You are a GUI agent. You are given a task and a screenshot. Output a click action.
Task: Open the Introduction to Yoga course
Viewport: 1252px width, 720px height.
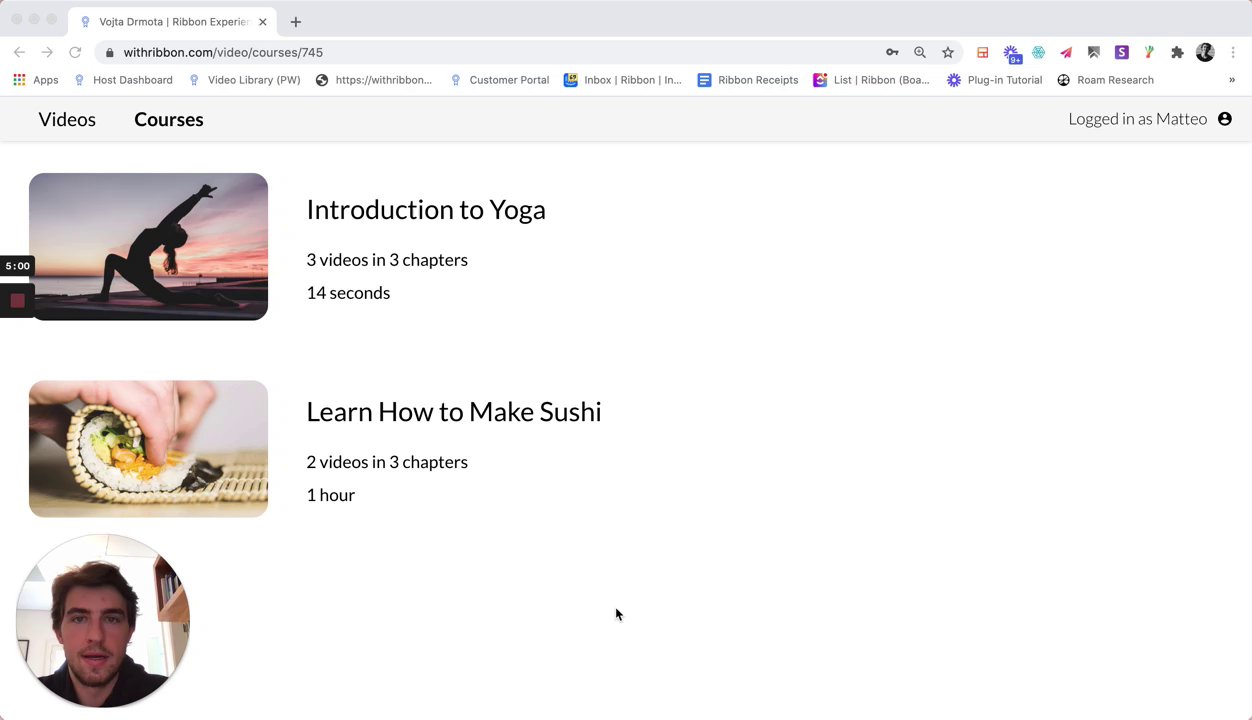[x=426, y=209]
